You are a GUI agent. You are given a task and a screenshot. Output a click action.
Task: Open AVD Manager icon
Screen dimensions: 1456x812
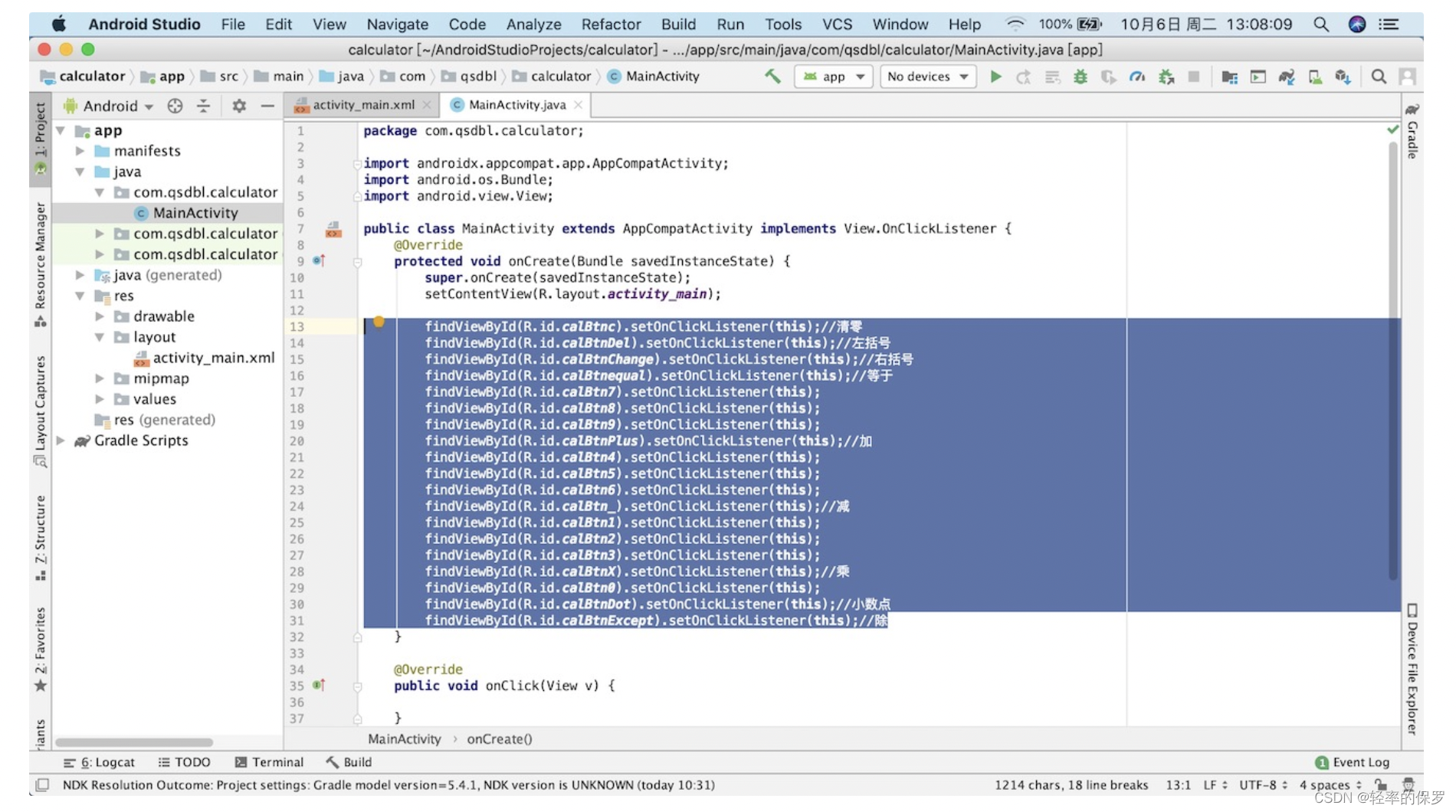coord(1315,77)
